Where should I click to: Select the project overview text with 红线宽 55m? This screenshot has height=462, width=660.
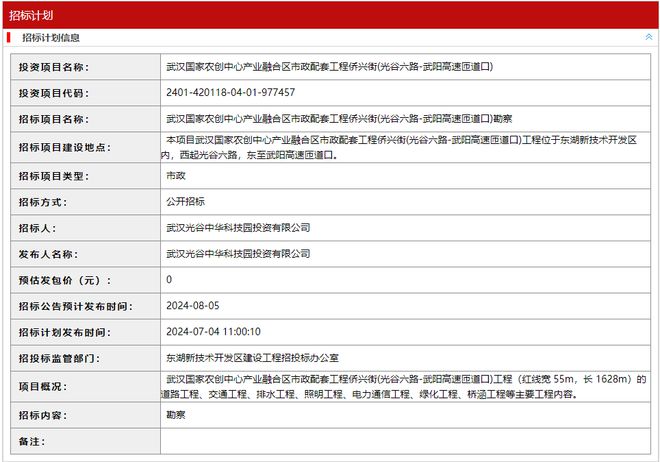pos(404,387)
